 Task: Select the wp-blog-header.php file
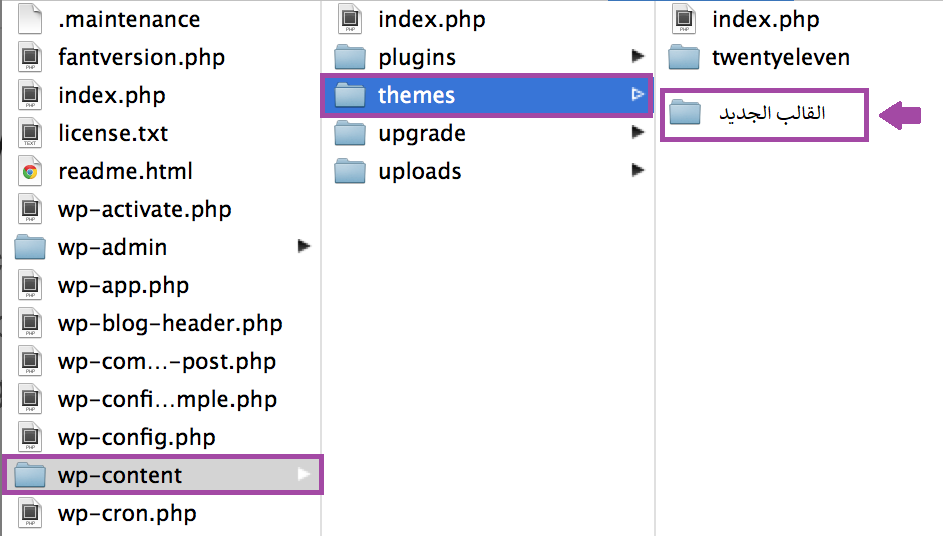170,323
